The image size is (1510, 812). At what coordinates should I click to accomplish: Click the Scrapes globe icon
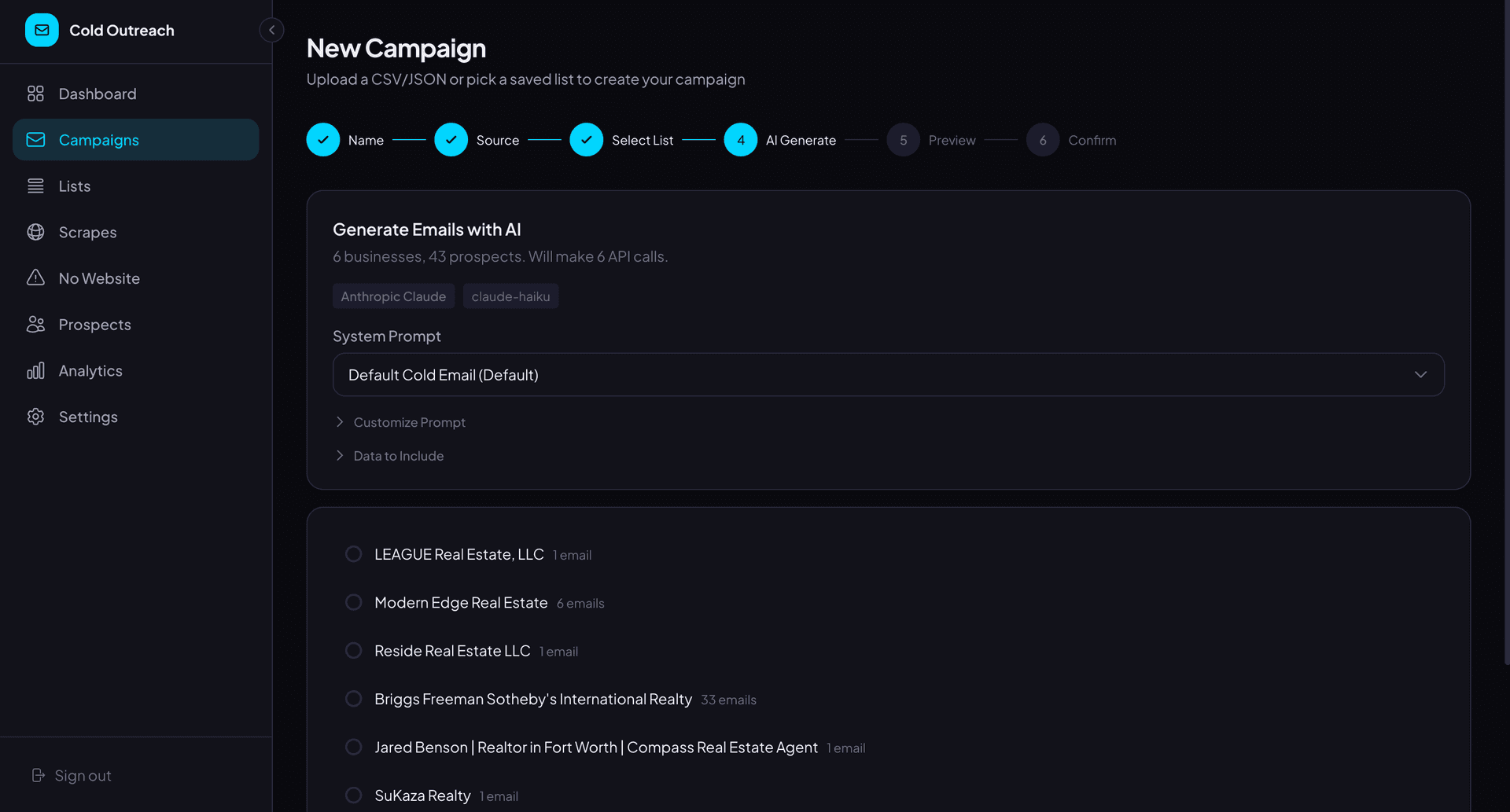[x=36, y=232]
